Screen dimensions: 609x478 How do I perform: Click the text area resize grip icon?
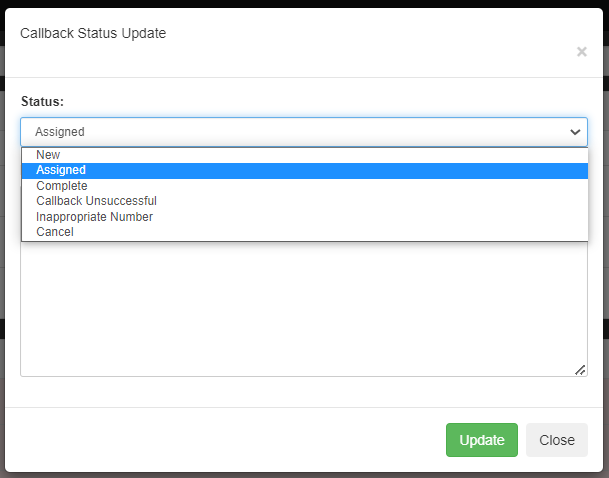[x=580, y=370]
